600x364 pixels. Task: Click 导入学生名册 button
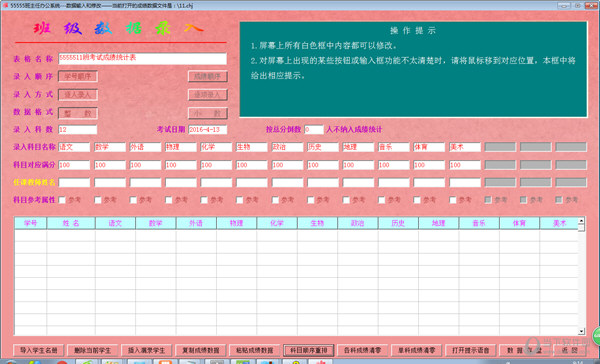pos(38,350)
